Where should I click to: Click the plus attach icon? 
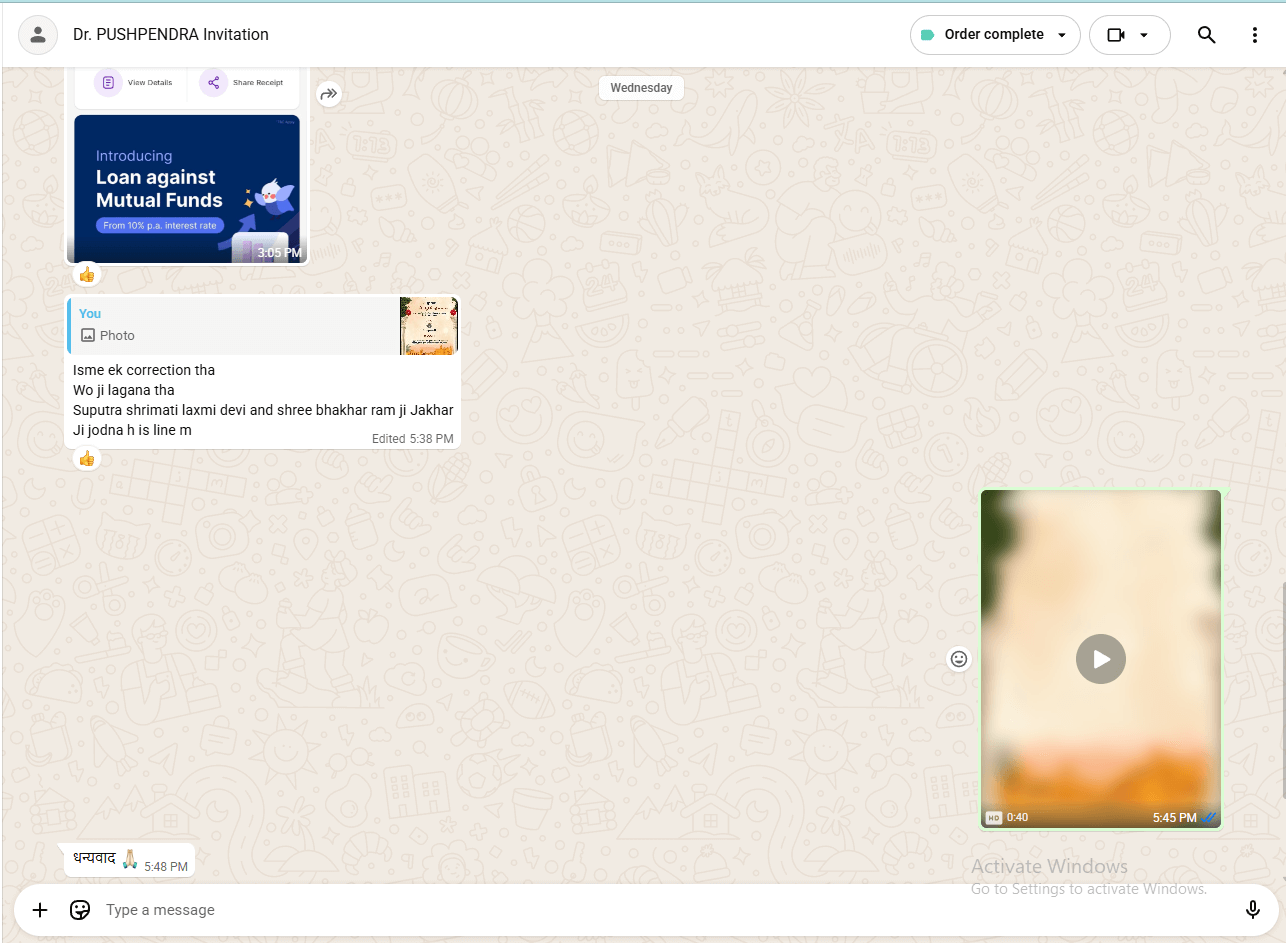coord(40,910)
